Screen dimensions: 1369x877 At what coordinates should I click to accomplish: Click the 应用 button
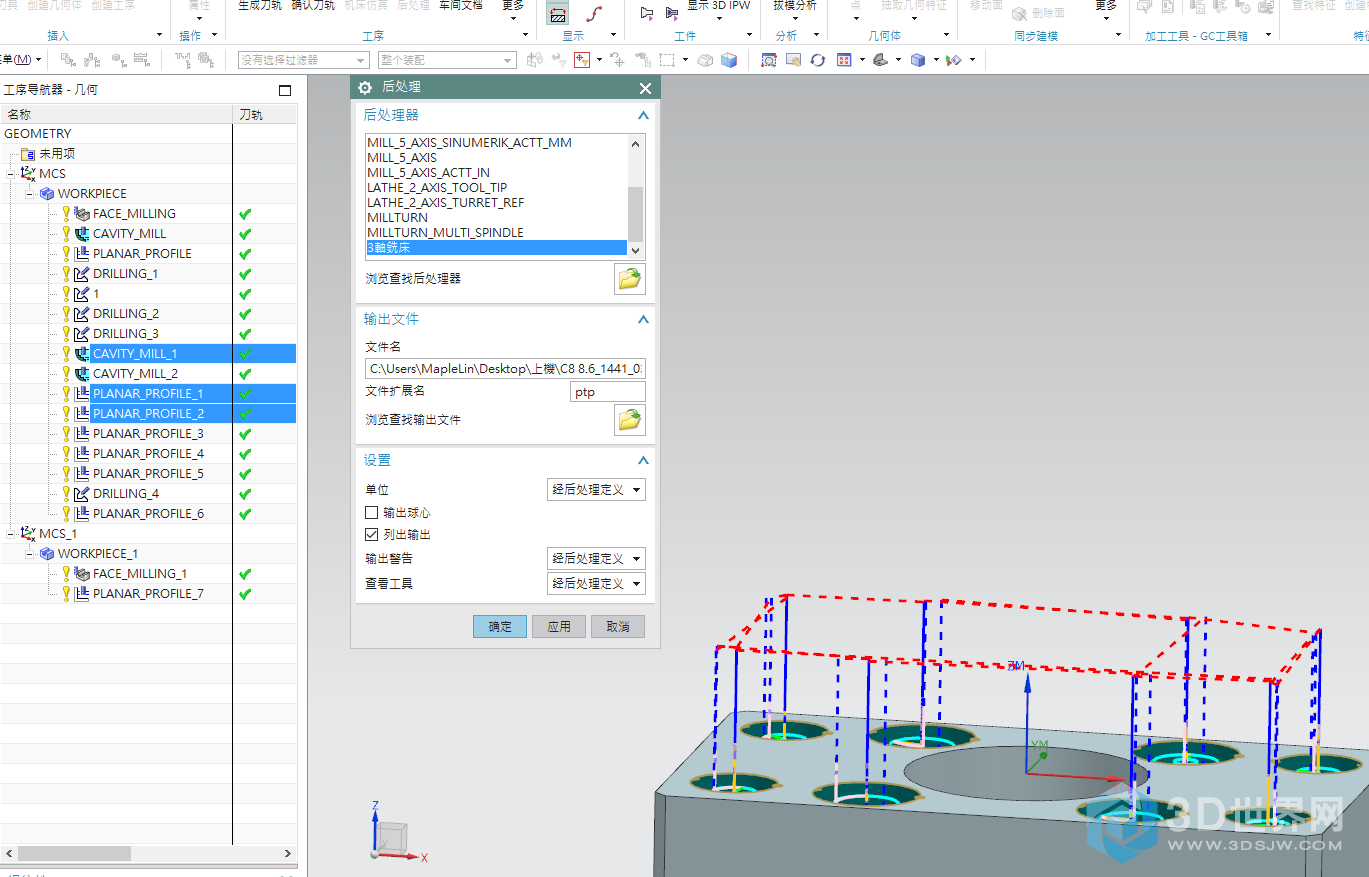(x=559, y=627)
